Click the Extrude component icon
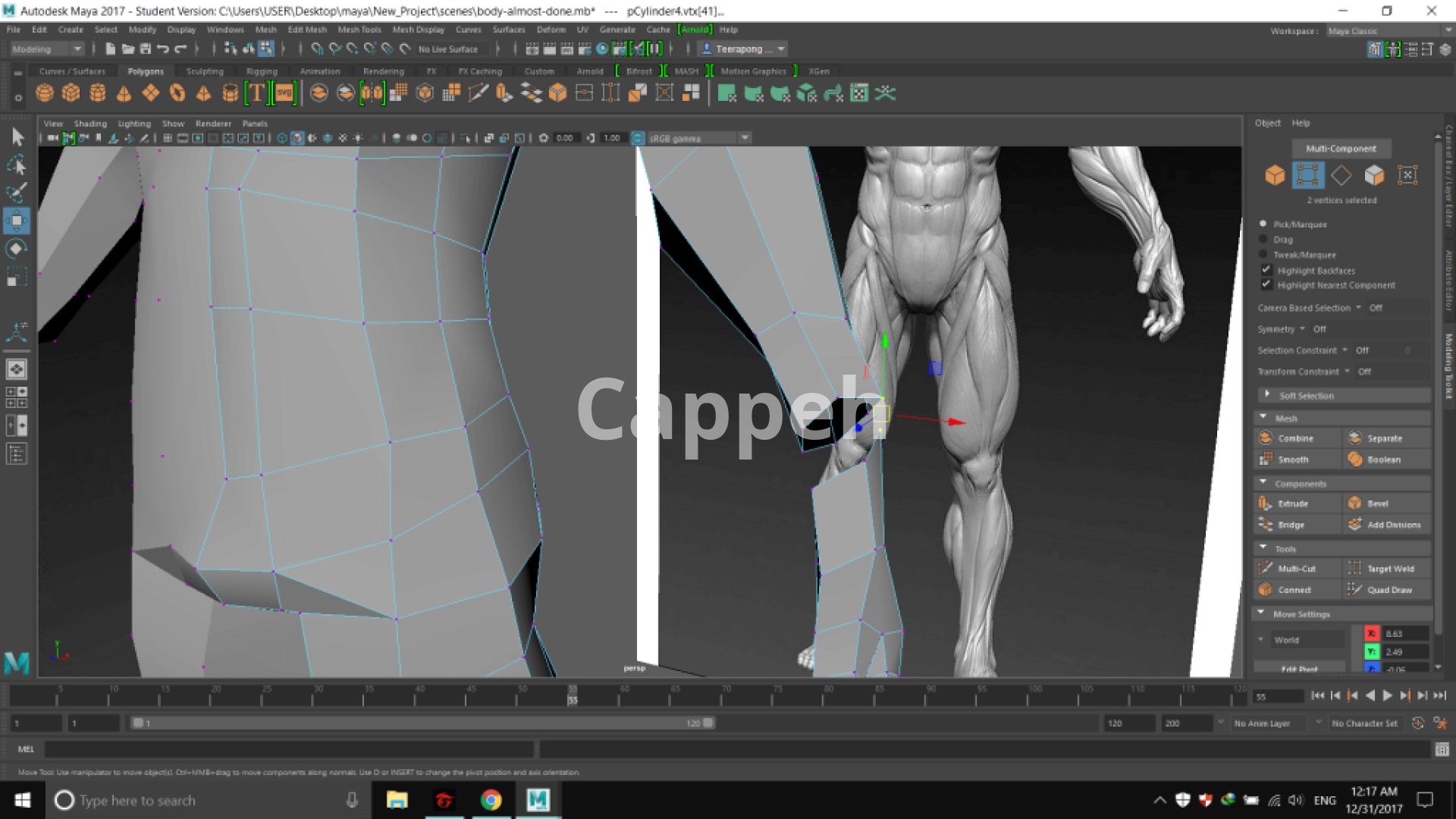This screenshot has width=1456, height=819. coord(1266,503)
